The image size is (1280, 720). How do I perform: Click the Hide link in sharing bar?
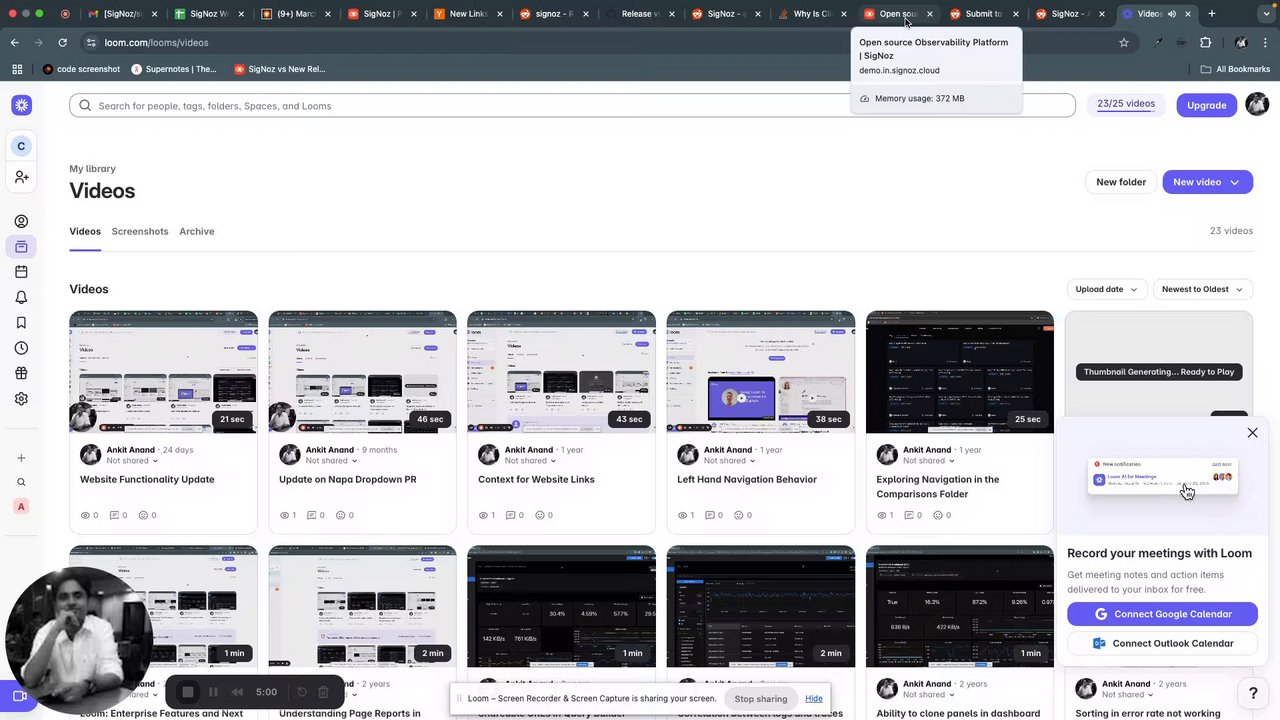click(814, 699)
